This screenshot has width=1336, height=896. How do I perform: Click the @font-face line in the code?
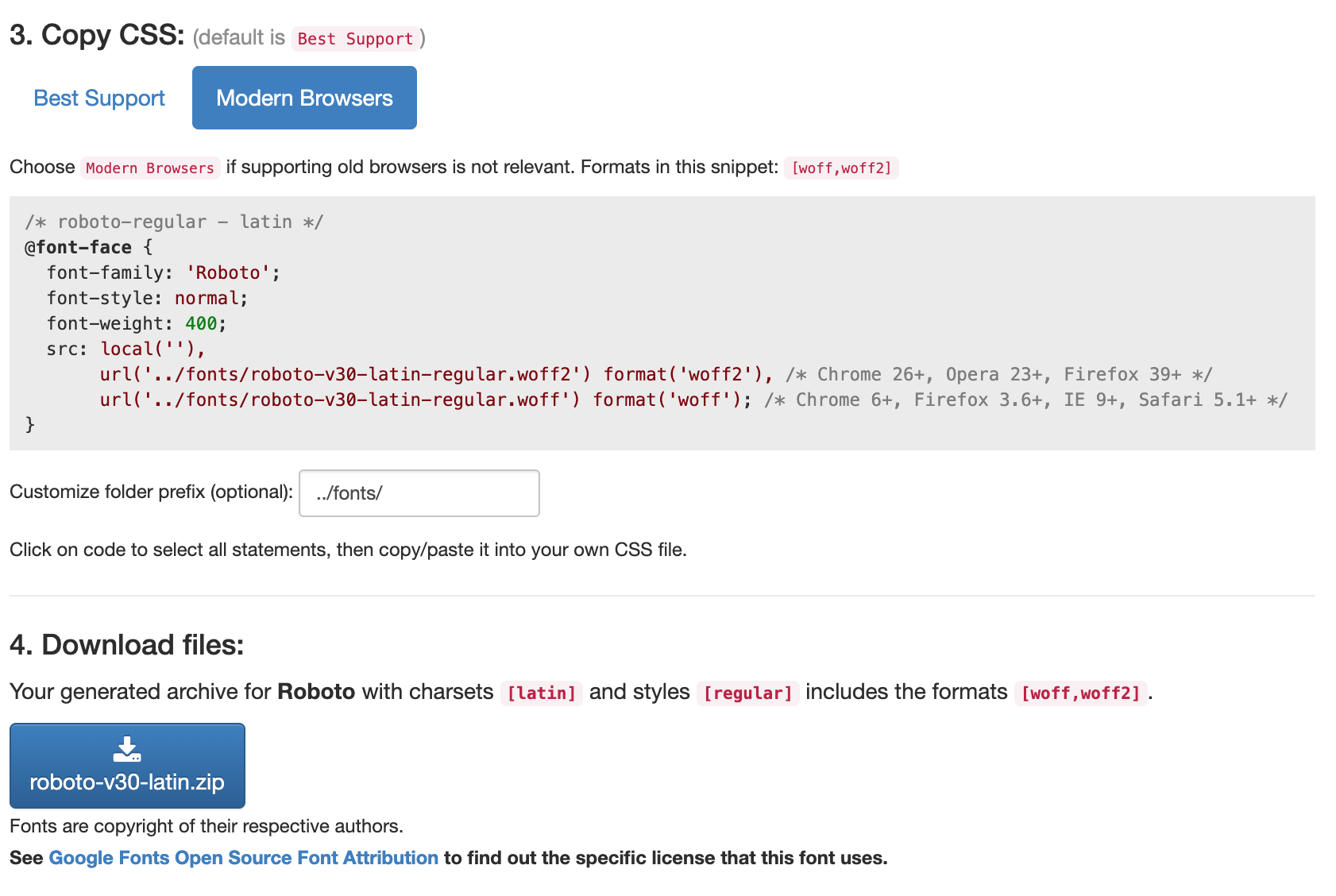[x=88, y=247]
